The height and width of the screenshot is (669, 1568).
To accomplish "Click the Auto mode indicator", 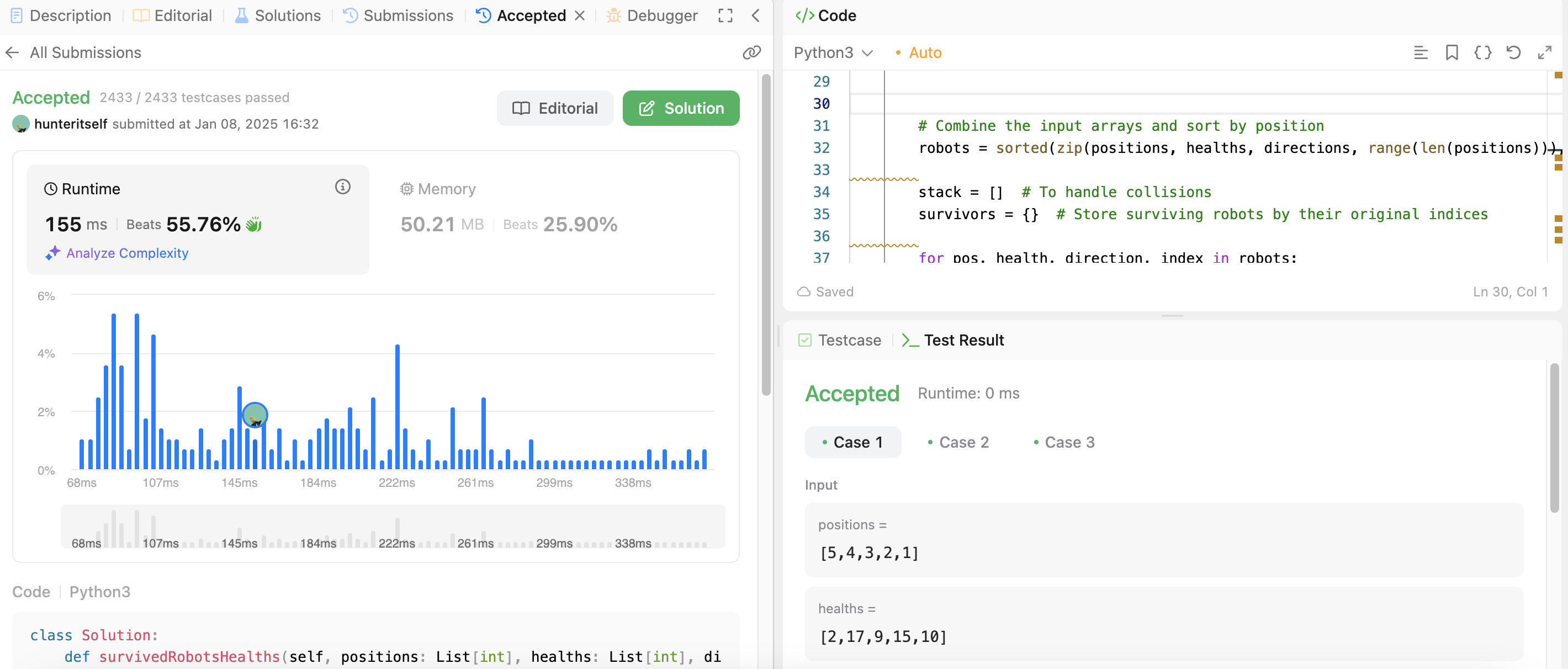I will pyautogui.click(x=919, y=53).
